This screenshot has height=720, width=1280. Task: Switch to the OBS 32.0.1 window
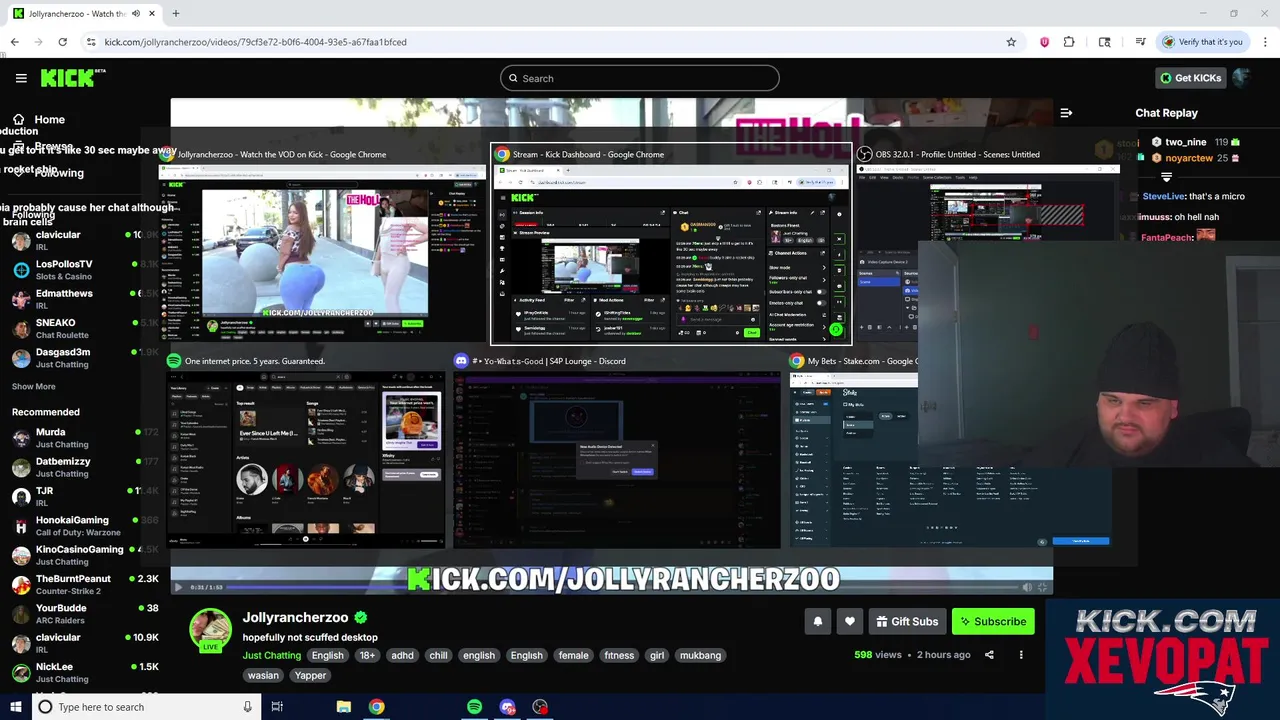(x=986, y=244)
